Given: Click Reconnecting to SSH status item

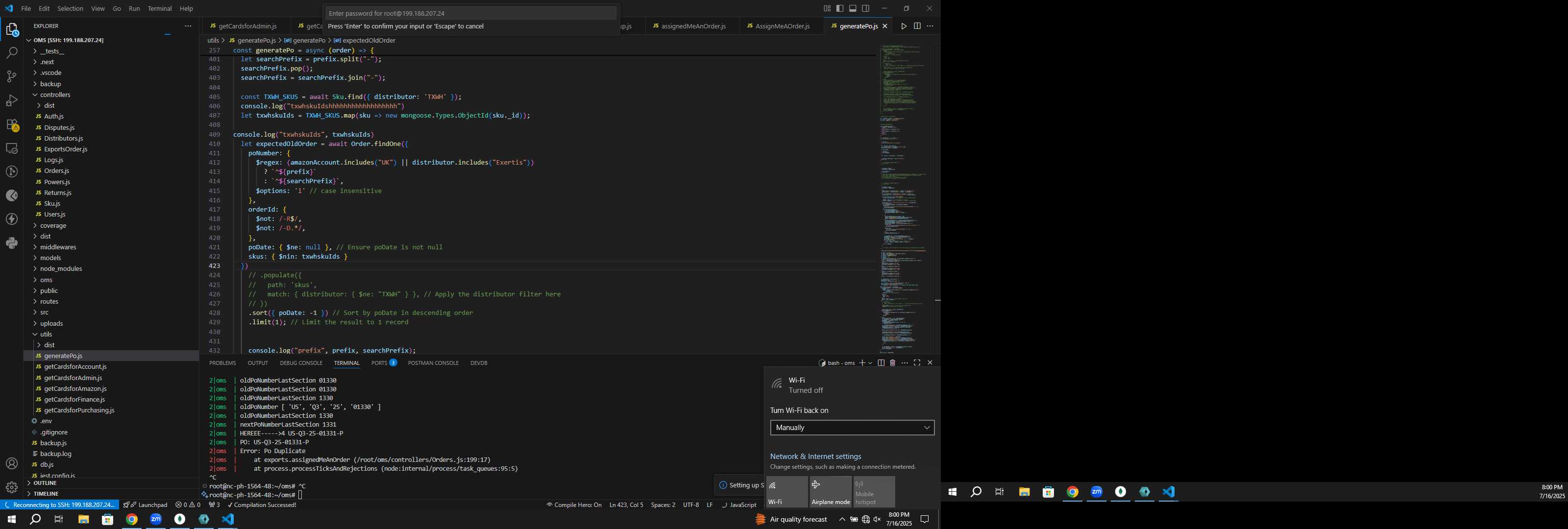Looking at the screenshot, I should (59, 505).
